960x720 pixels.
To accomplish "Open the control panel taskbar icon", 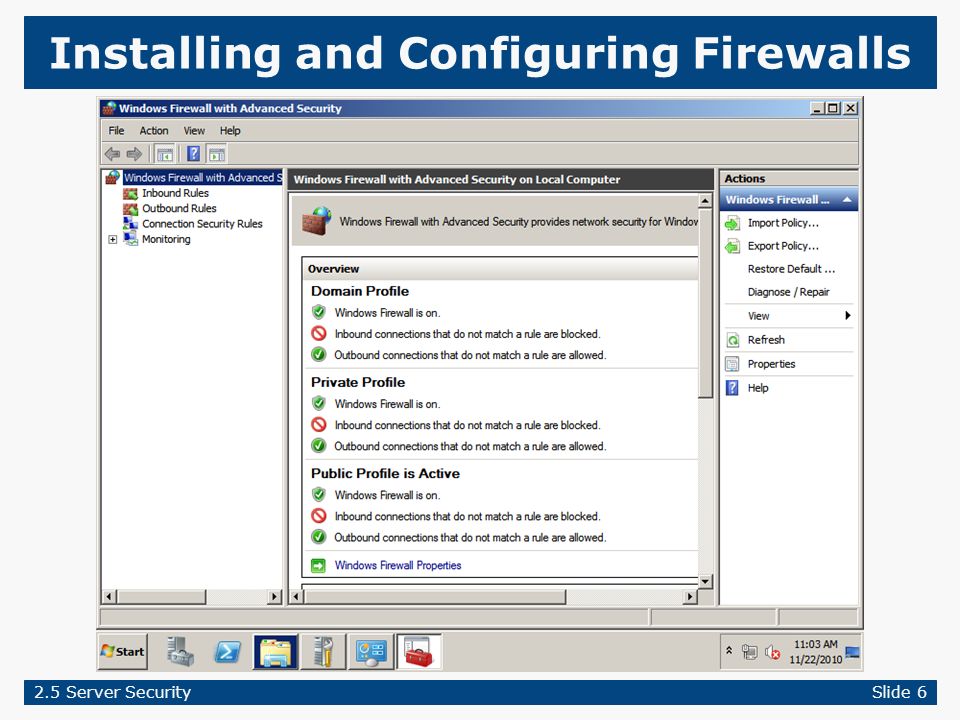I will 371,653.
